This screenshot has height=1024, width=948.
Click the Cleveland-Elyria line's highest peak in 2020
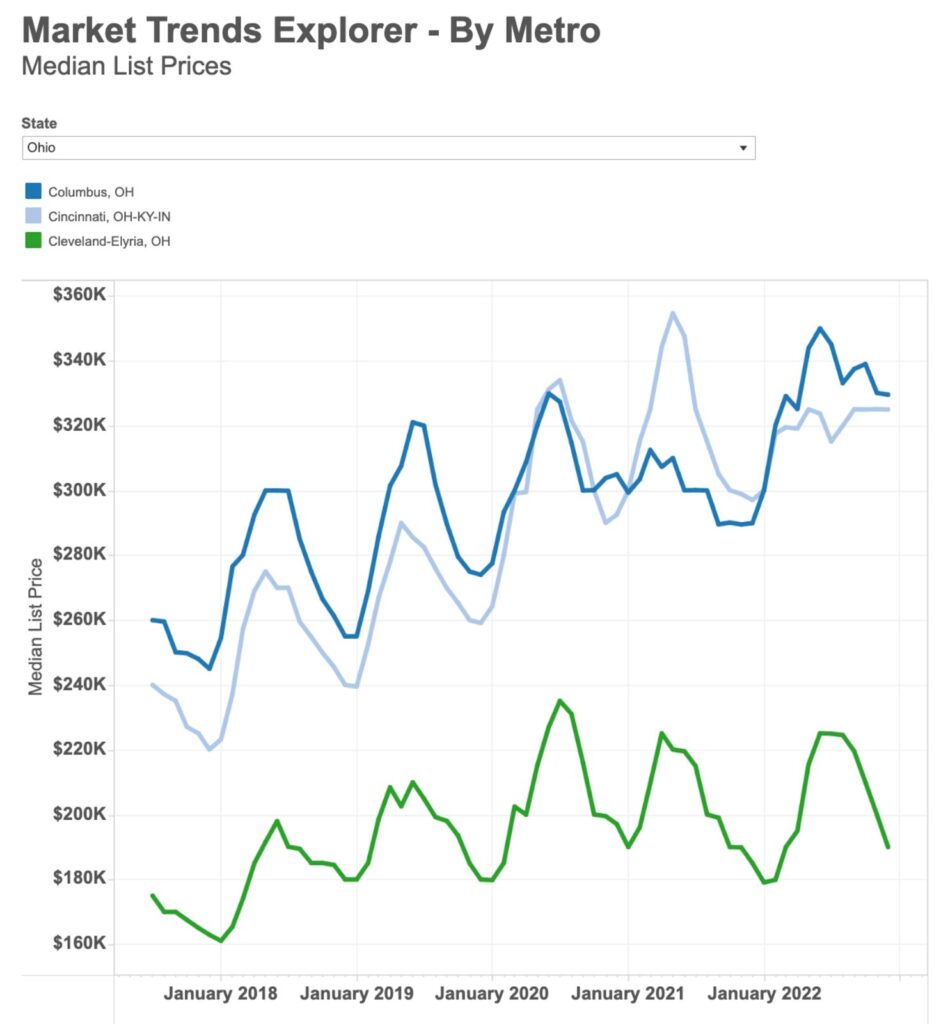pyautogui.click(x=560, y=701)
